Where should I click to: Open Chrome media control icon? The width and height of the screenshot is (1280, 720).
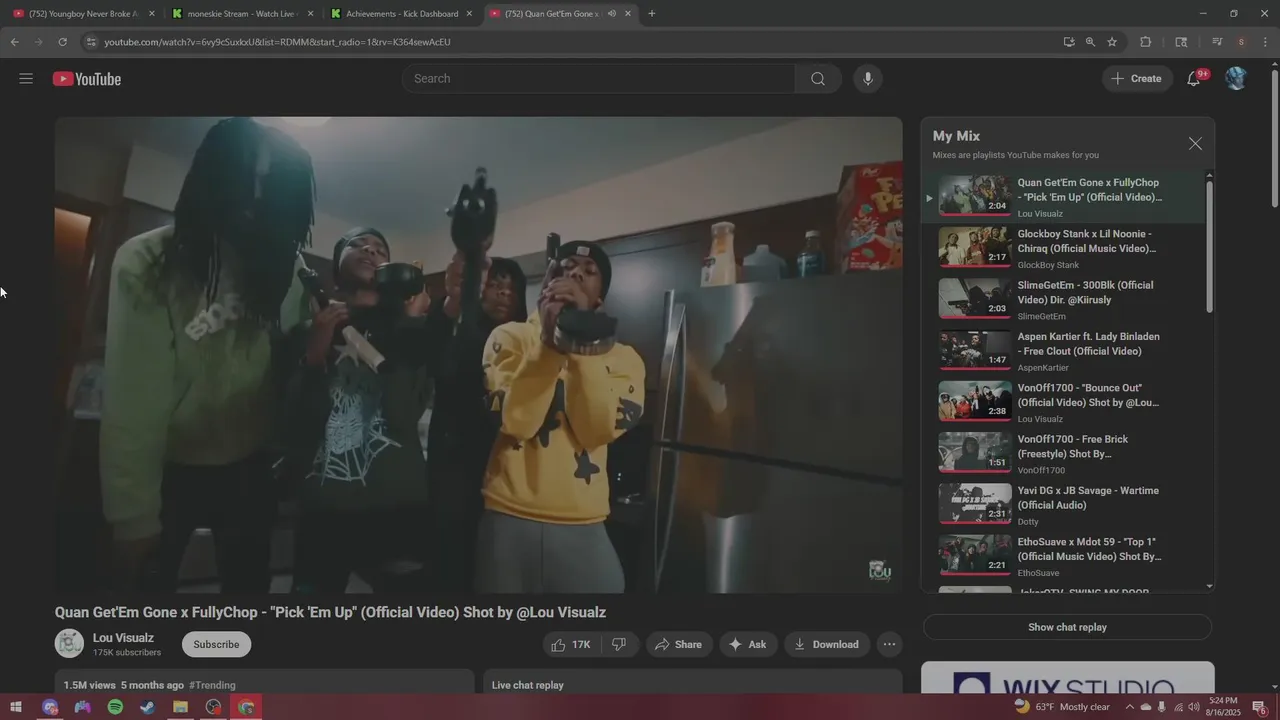tap(1217, 42)
